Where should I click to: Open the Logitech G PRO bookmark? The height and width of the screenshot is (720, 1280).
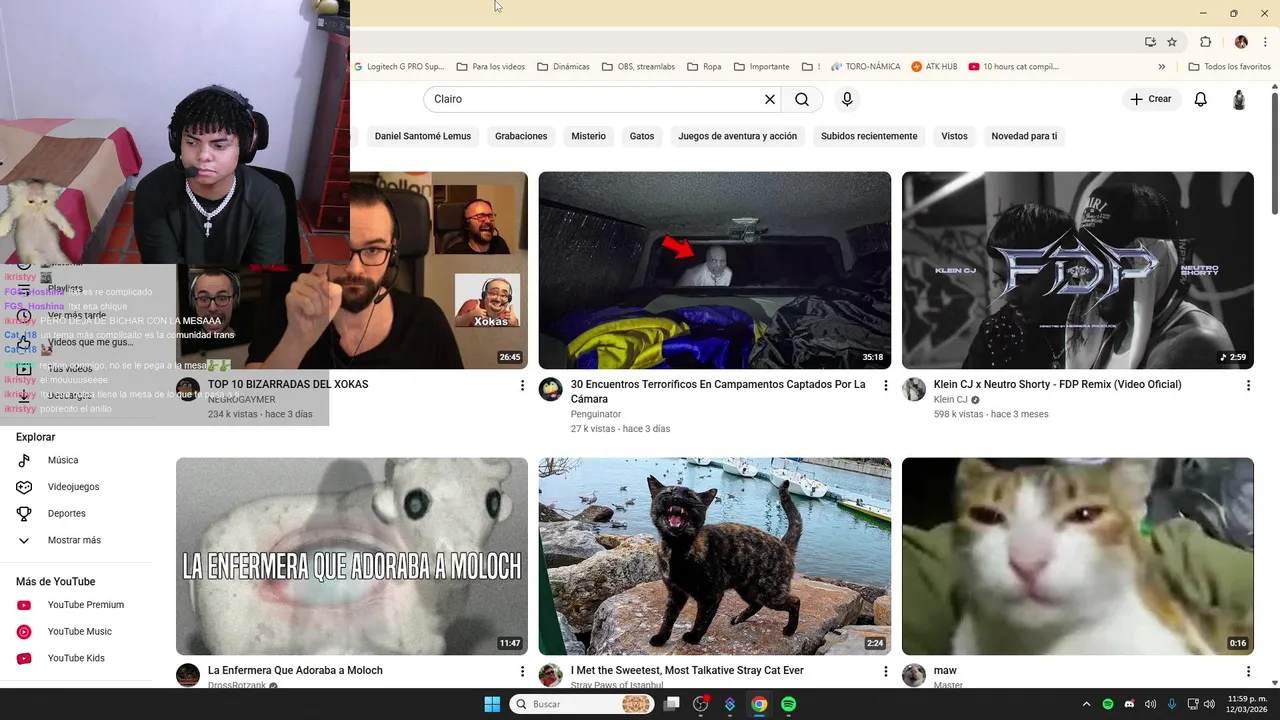pos(398,67)
